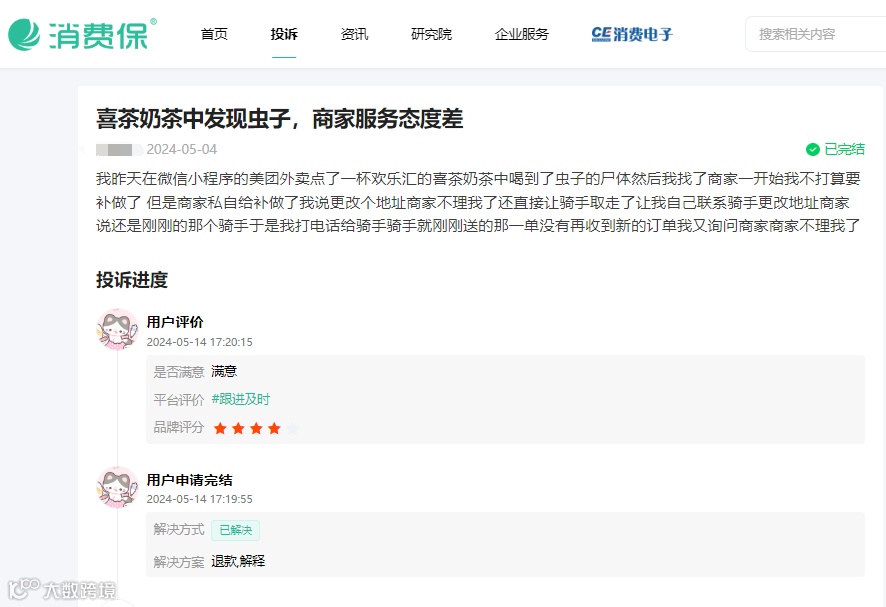Screen dimensions: 886x607
Task: Click the green 已完结 check icon
Action: pyautogui.click(x=813, y=149)
